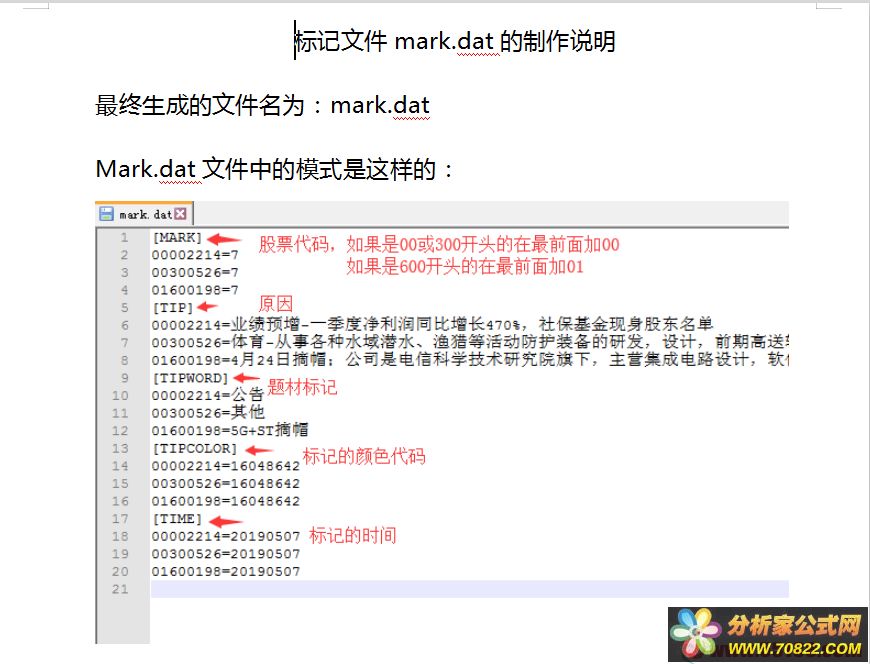Click the [TIP] section header
The width and height of the screenshot is (870, 664).
click(173, 308)
